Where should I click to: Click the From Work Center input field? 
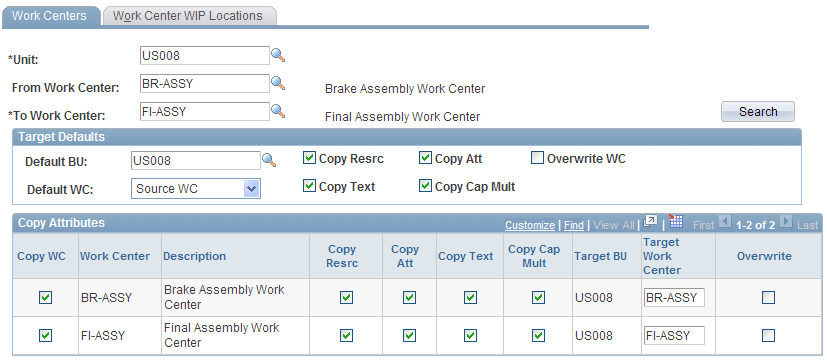pos(205,83)
